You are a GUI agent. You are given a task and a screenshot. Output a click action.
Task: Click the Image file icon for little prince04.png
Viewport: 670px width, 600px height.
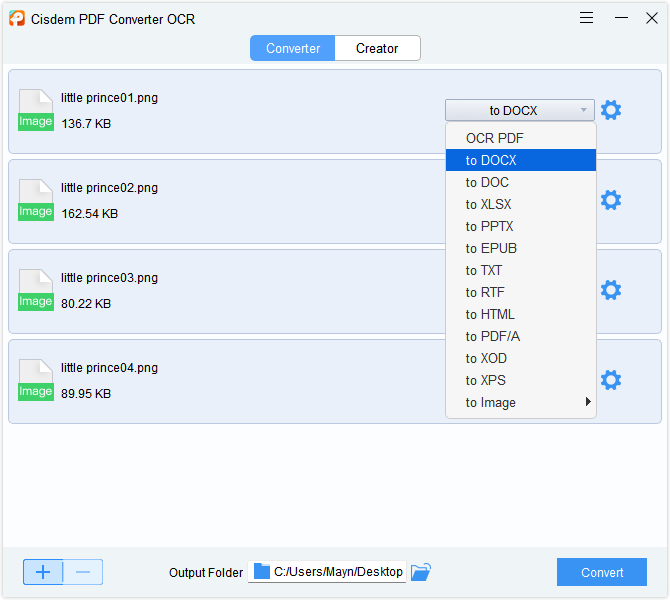click(x=36, y=380)
